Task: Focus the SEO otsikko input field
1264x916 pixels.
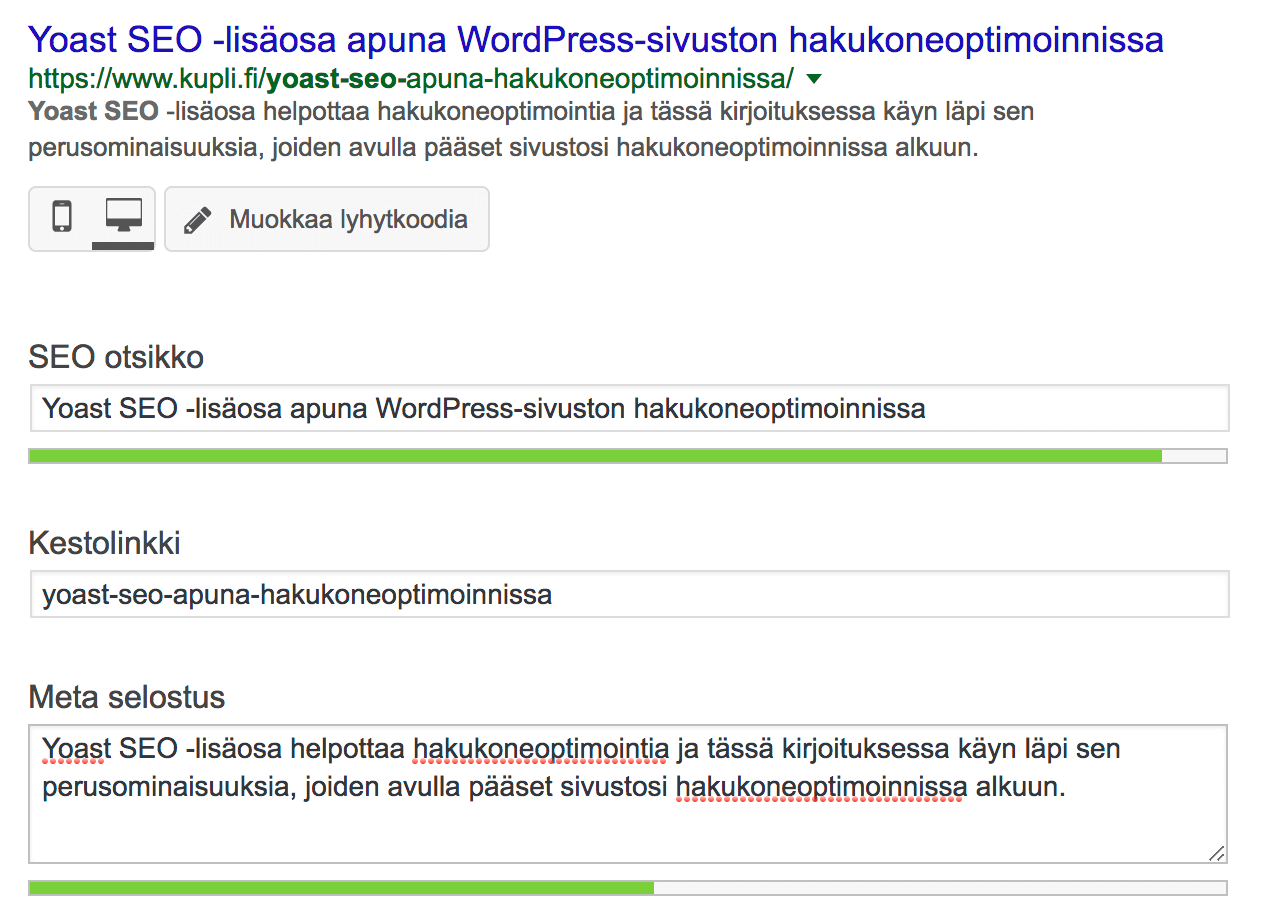Action: (x=629, y=408)
